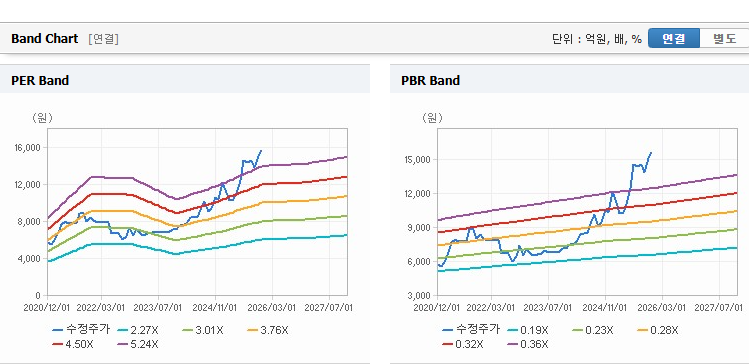Viewport: 749px width, 364px height.
Task: Toggle 수정주가 legend in PER Band
Action: point(81,330)
